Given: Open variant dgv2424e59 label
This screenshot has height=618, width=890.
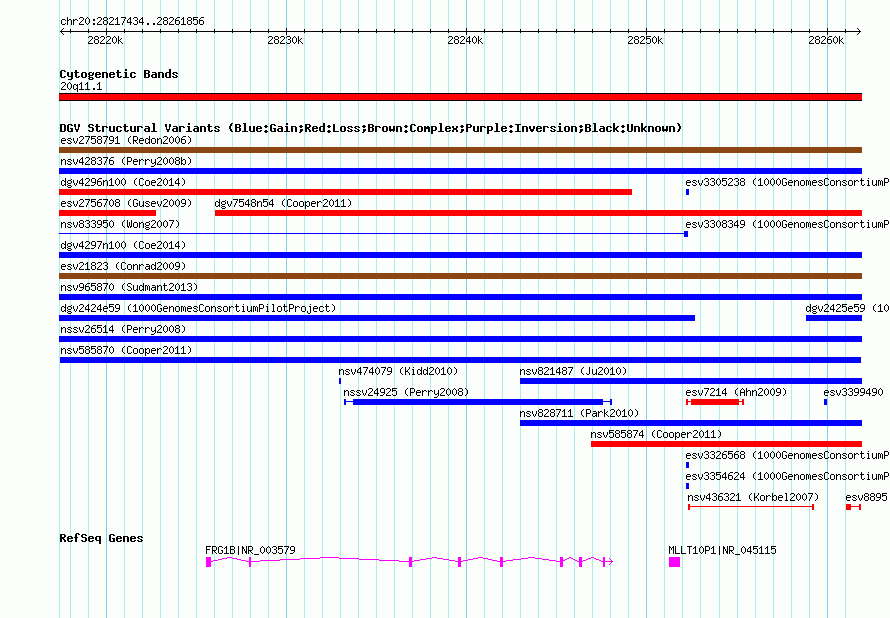Looking at the screenshot, I should tap(198, 308).
